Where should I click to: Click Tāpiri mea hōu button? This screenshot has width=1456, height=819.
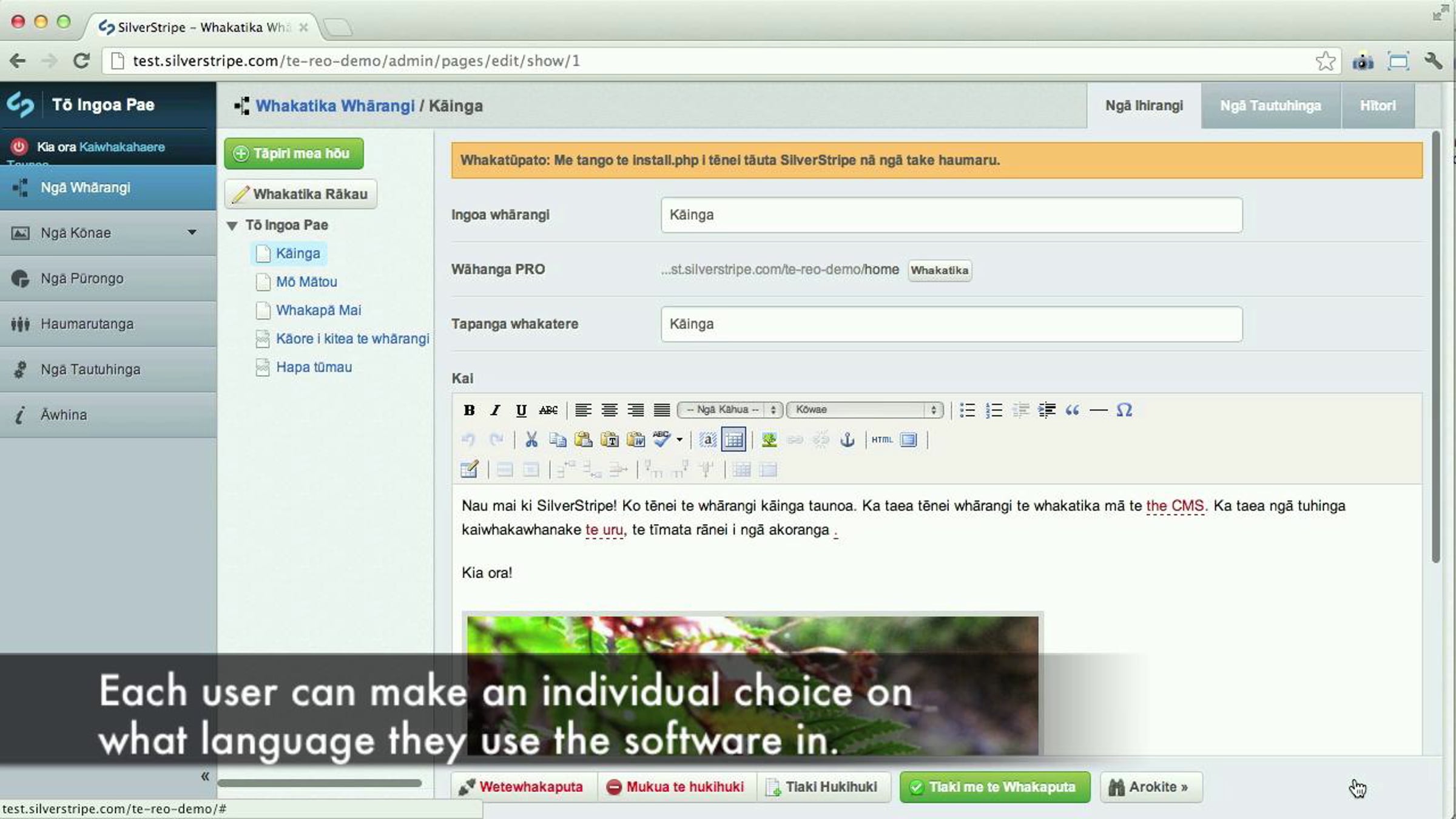[x=294, y=153]
